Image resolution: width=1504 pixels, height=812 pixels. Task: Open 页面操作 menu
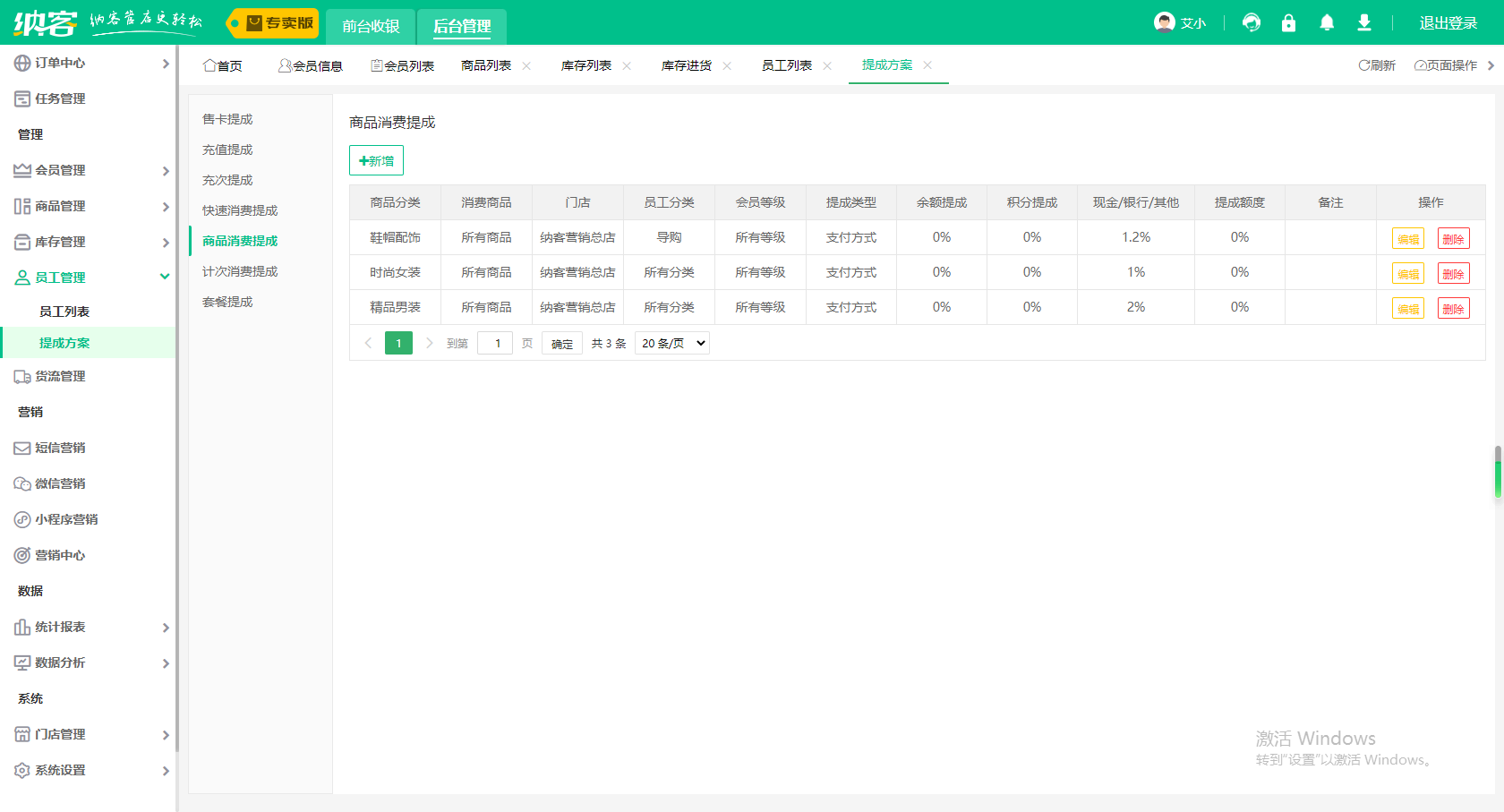1446,65
